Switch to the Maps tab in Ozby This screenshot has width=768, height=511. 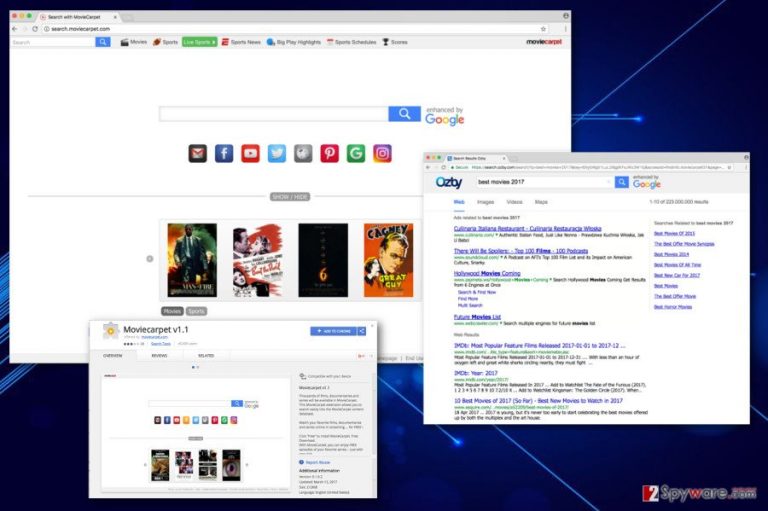click(541, 202)
